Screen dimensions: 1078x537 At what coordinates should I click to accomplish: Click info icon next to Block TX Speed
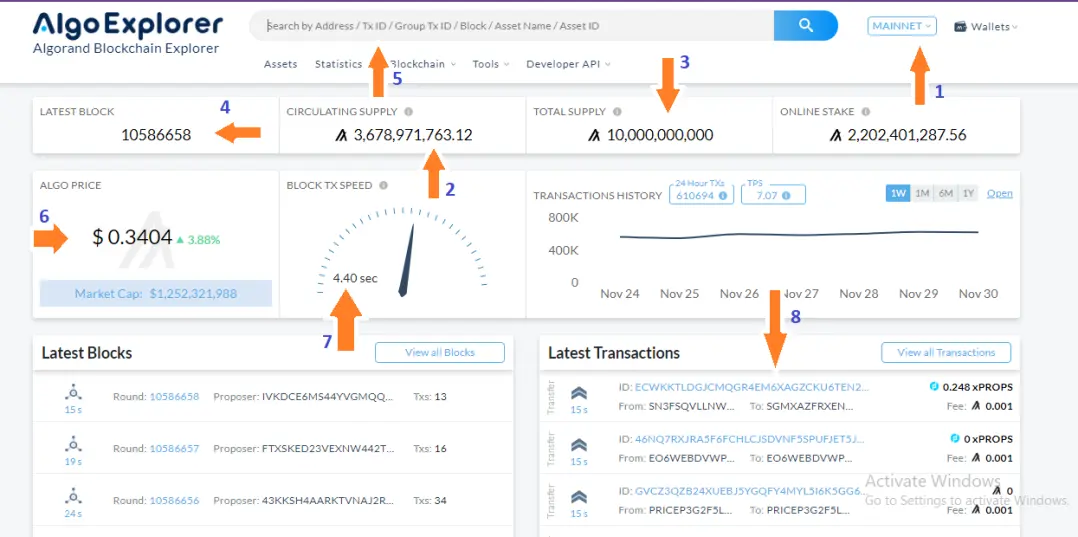(383, 185)
